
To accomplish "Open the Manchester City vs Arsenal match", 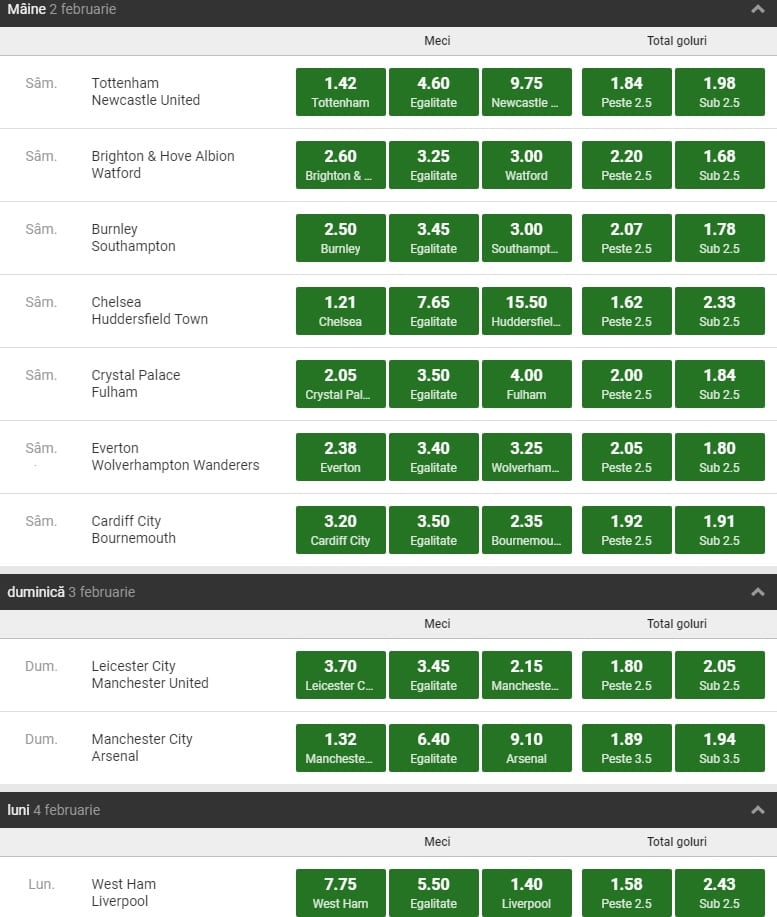I will click(x=142, y=748).
